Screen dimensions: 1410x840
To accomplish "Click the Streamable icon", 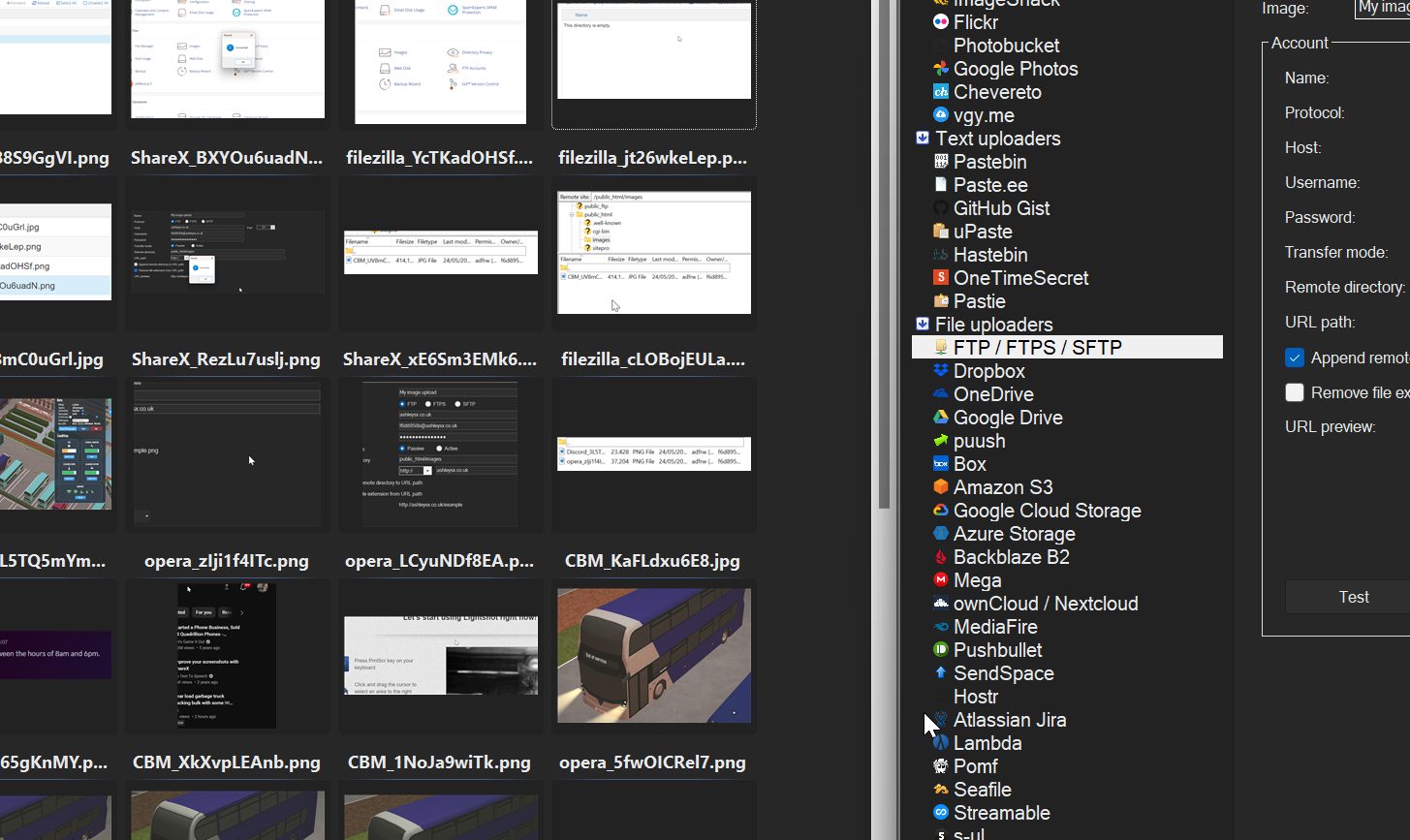I will tap(940, 813).
